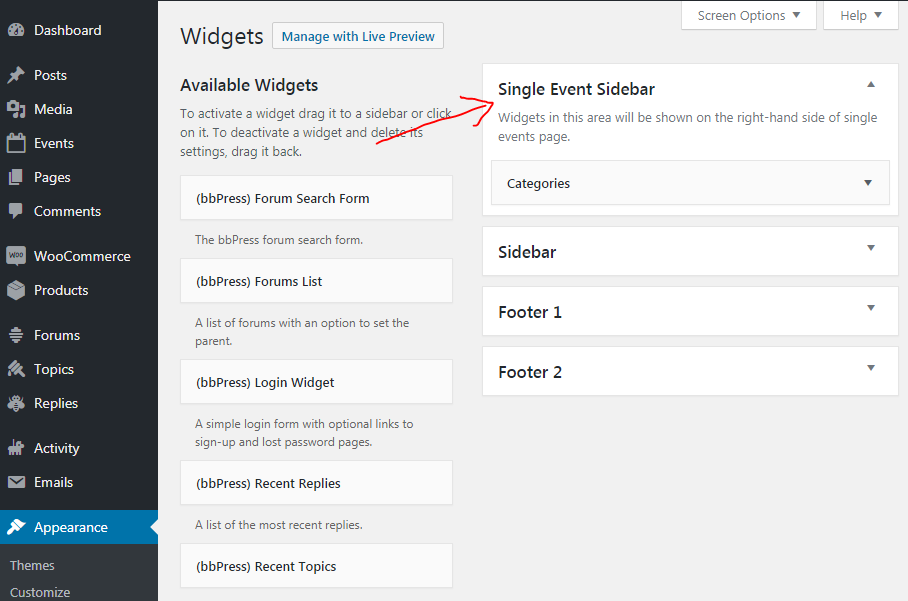Click the Emails envelope icon
The width and height of the screenshot is (908, 601).
tap(16, 482)
